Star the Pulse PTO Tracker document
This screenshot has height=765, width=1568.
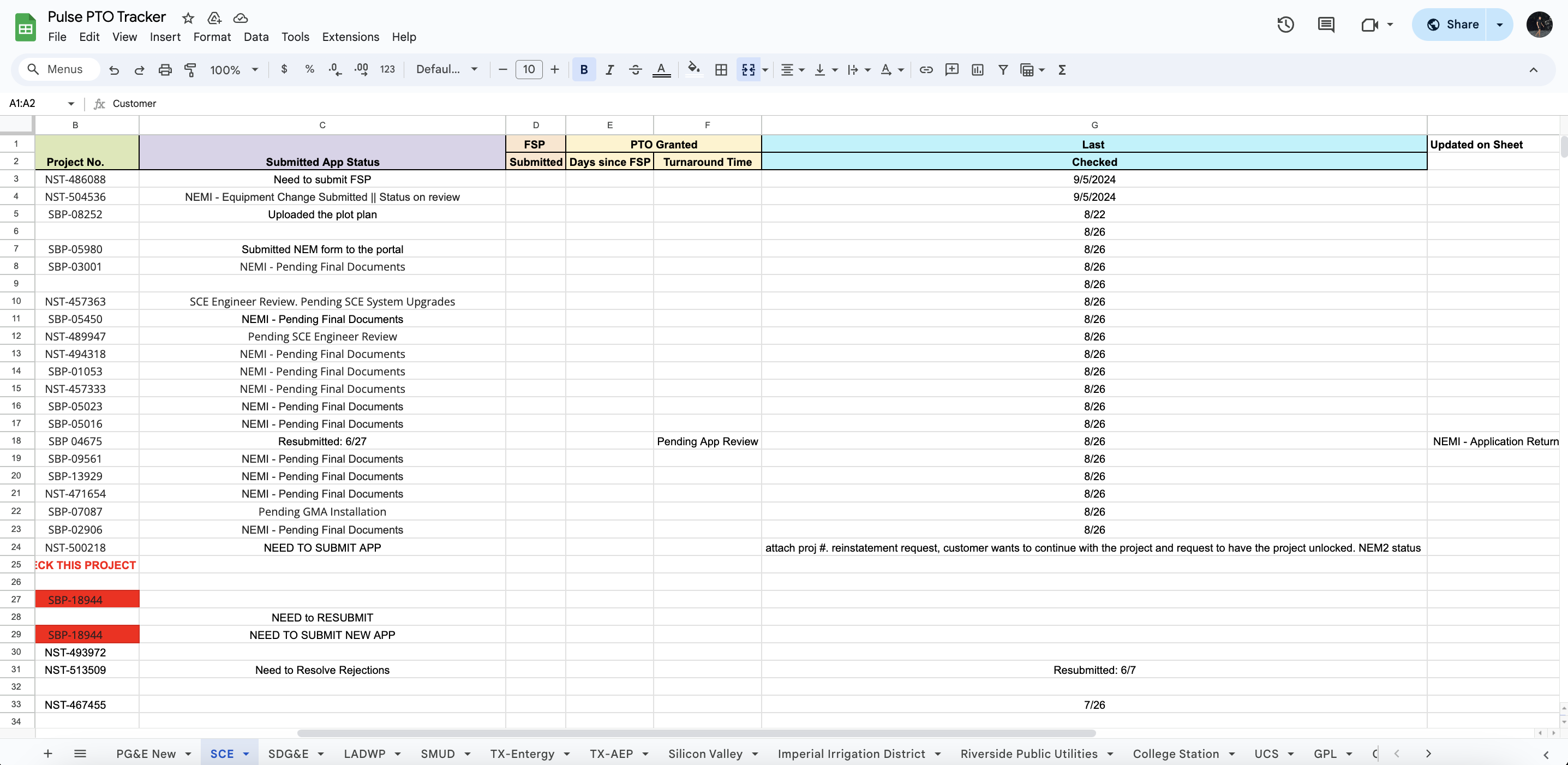[188, 17]
